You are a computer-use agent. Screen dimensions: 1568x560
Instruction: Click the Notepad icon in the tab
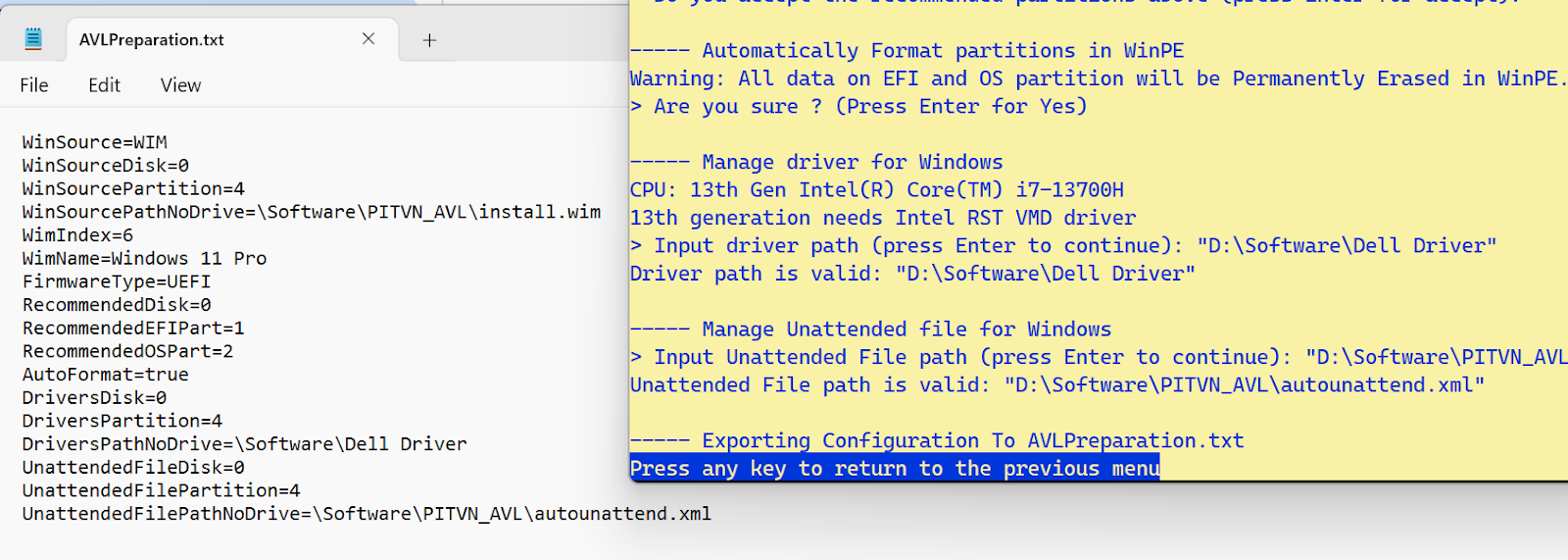[x=33, y=39]
